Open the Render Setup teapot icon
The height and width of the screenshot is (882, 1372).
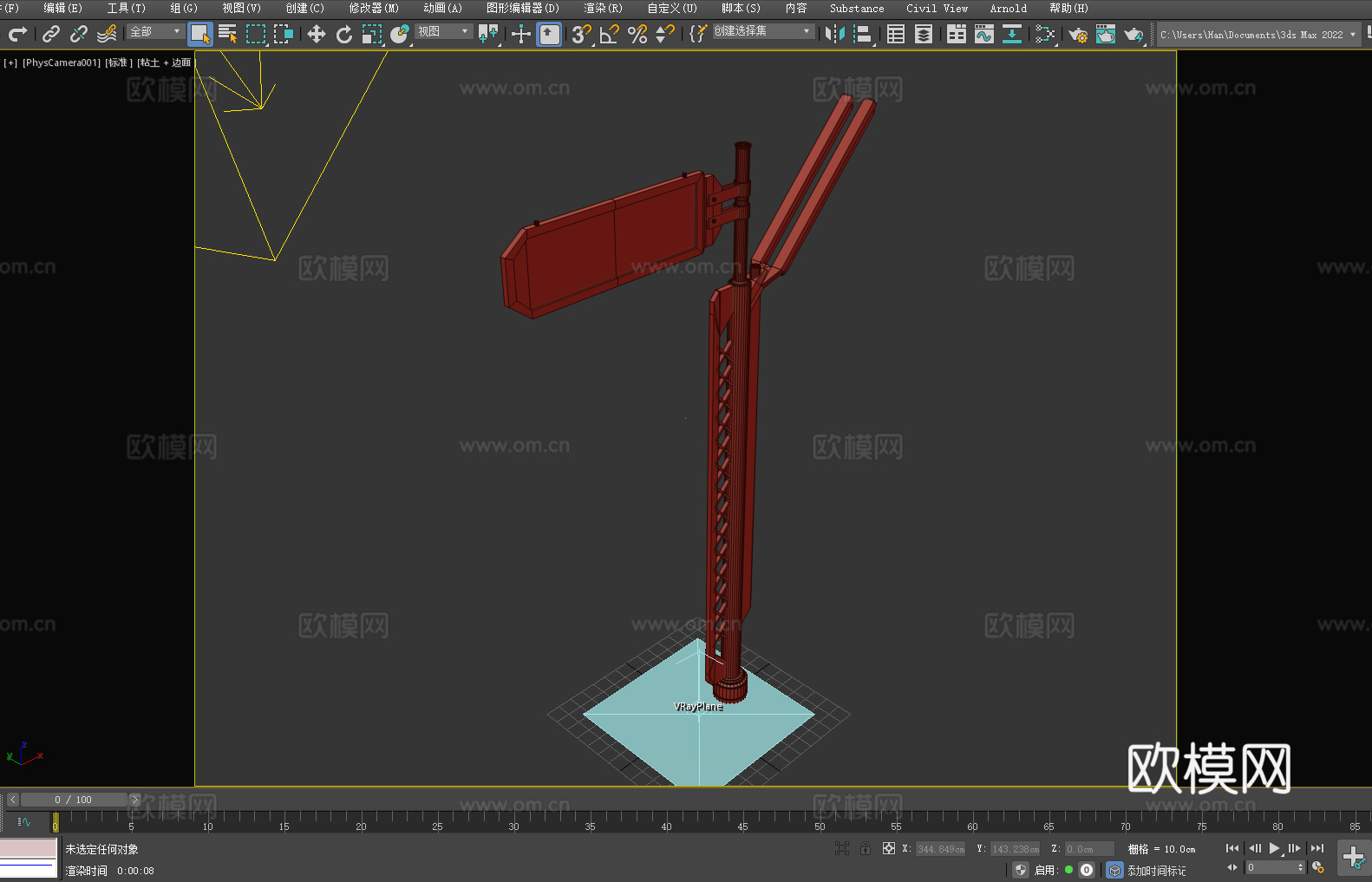[1077, 34]
